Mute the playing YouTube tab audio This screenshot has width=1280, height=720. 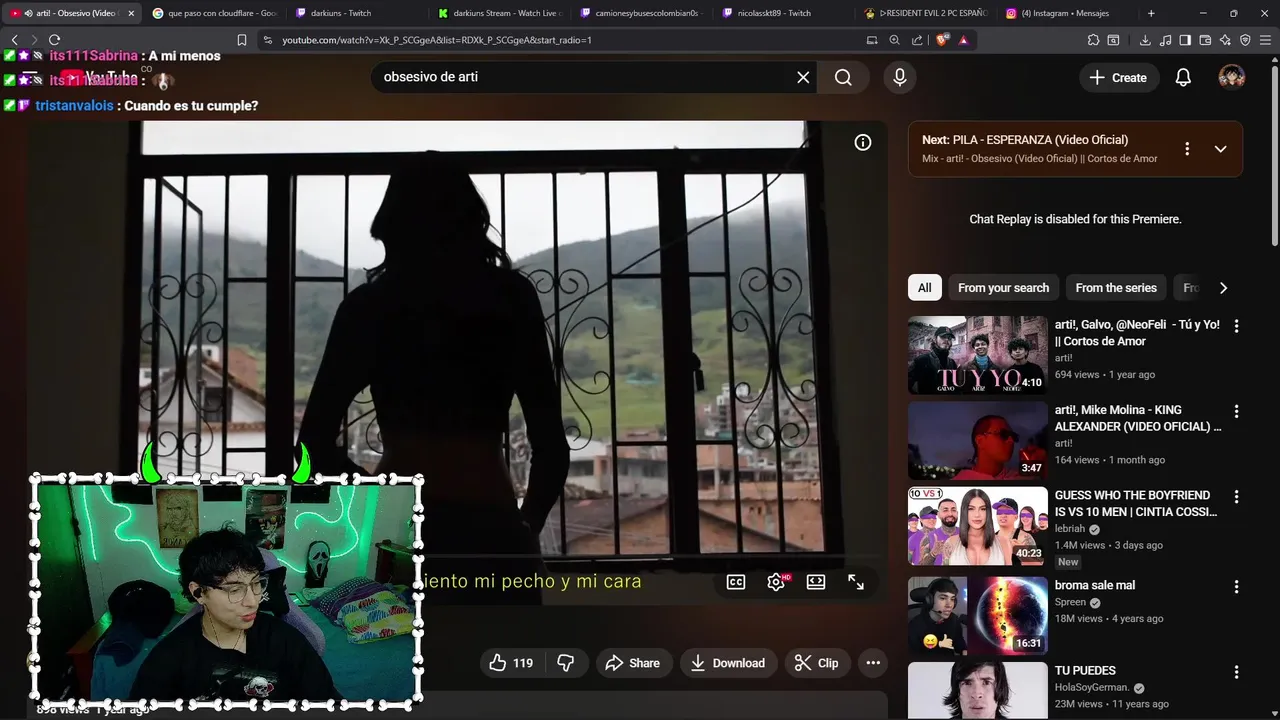tap(28, 13)
